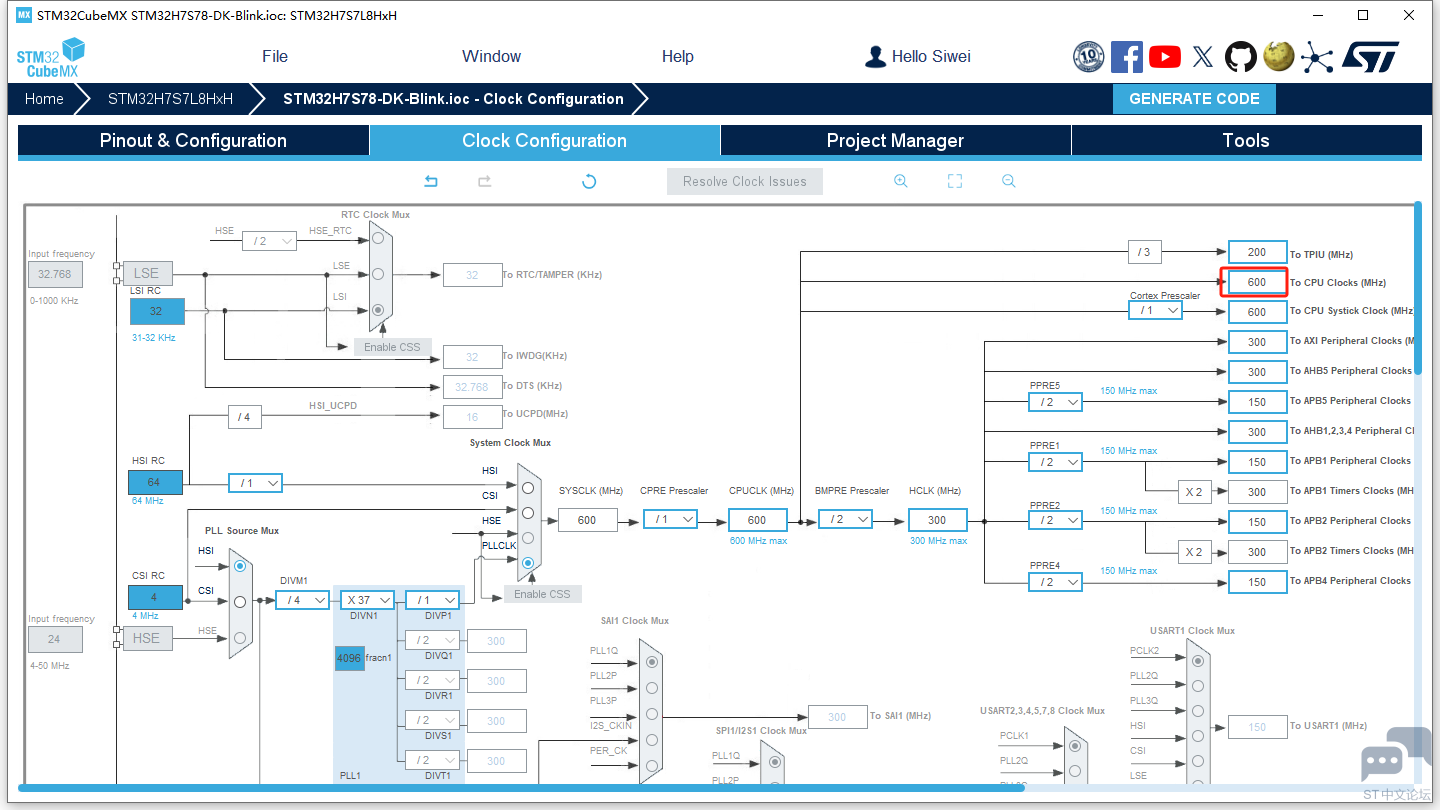Click the Resolve Clock Issues button
This screenshot has width=1440, height=810.
(x=745, y=181)
